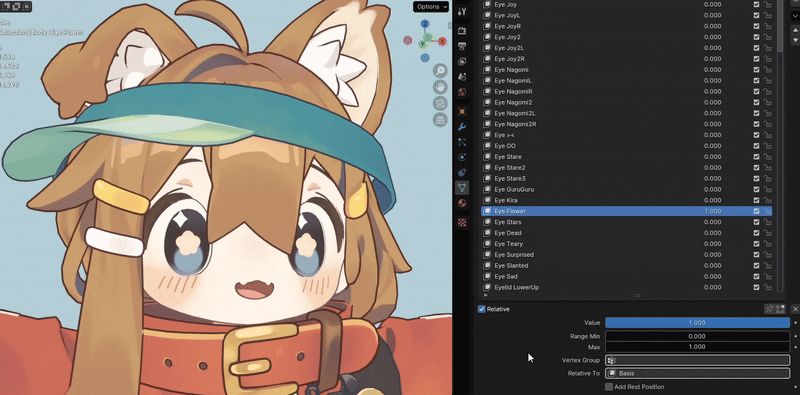Open the View Layer properties tab
Screen dimensions: 800x395
point(462,61)
